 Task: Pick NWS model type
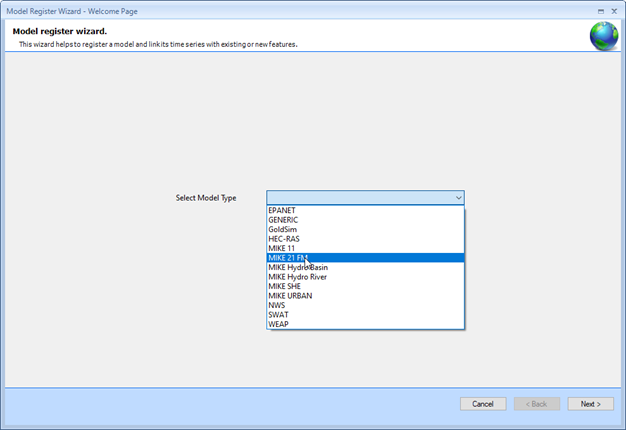point(365,305)
